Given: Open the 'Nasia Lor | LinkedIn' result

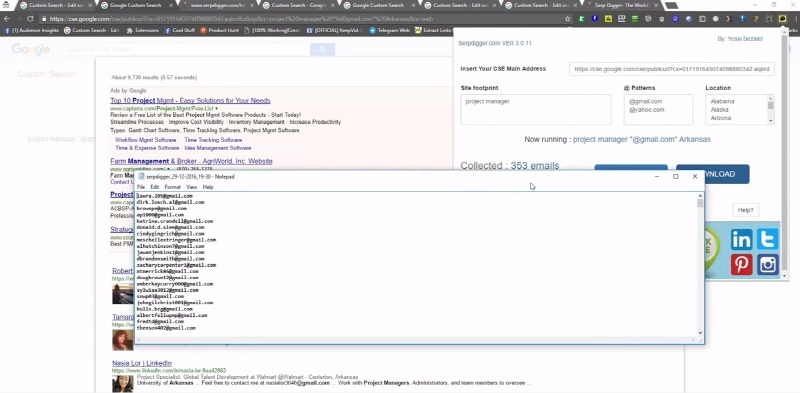Looking at the screenshot, I should [142, 363].
